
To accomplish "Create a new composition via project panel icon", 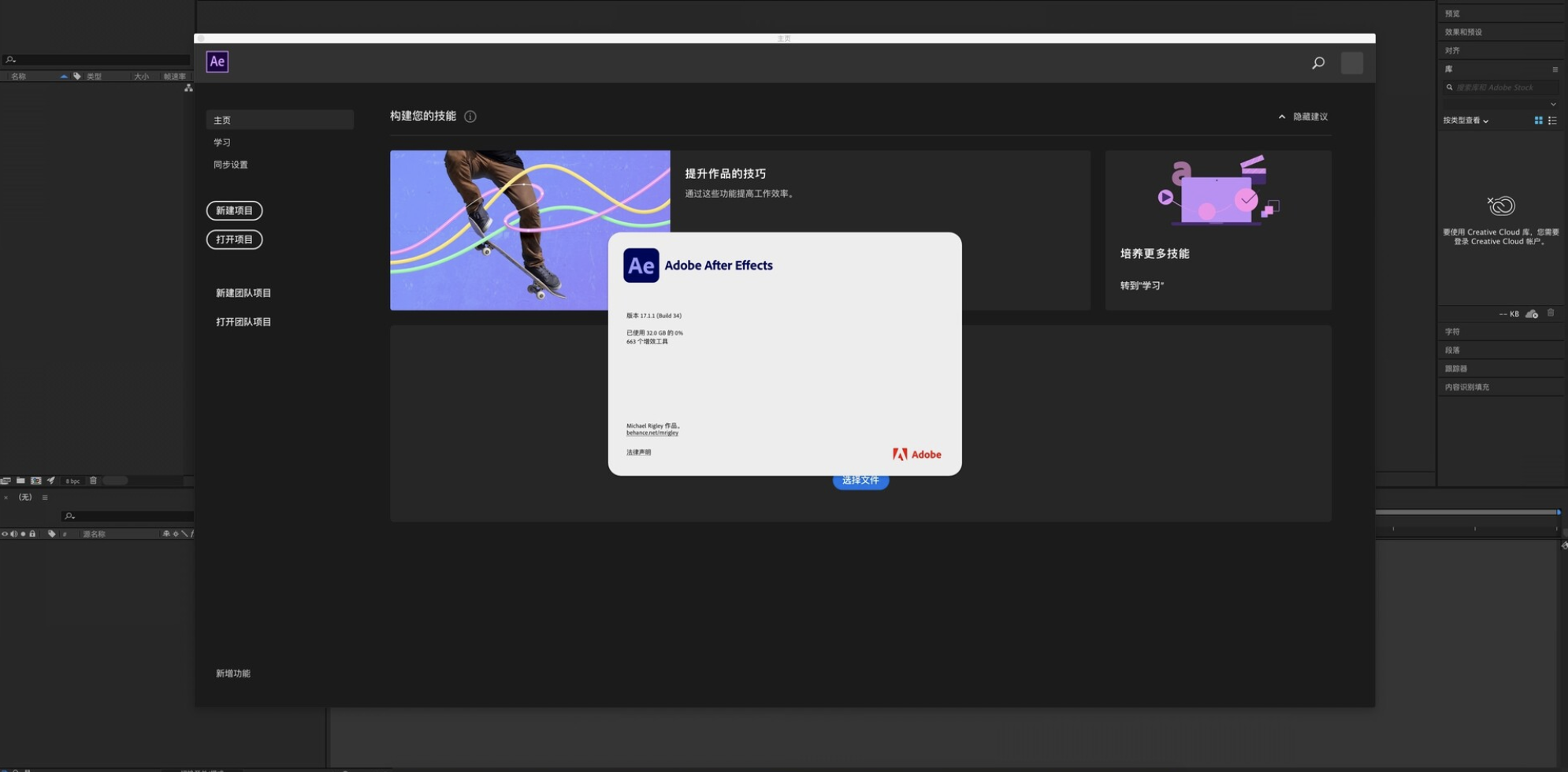I will pos(36,481).
